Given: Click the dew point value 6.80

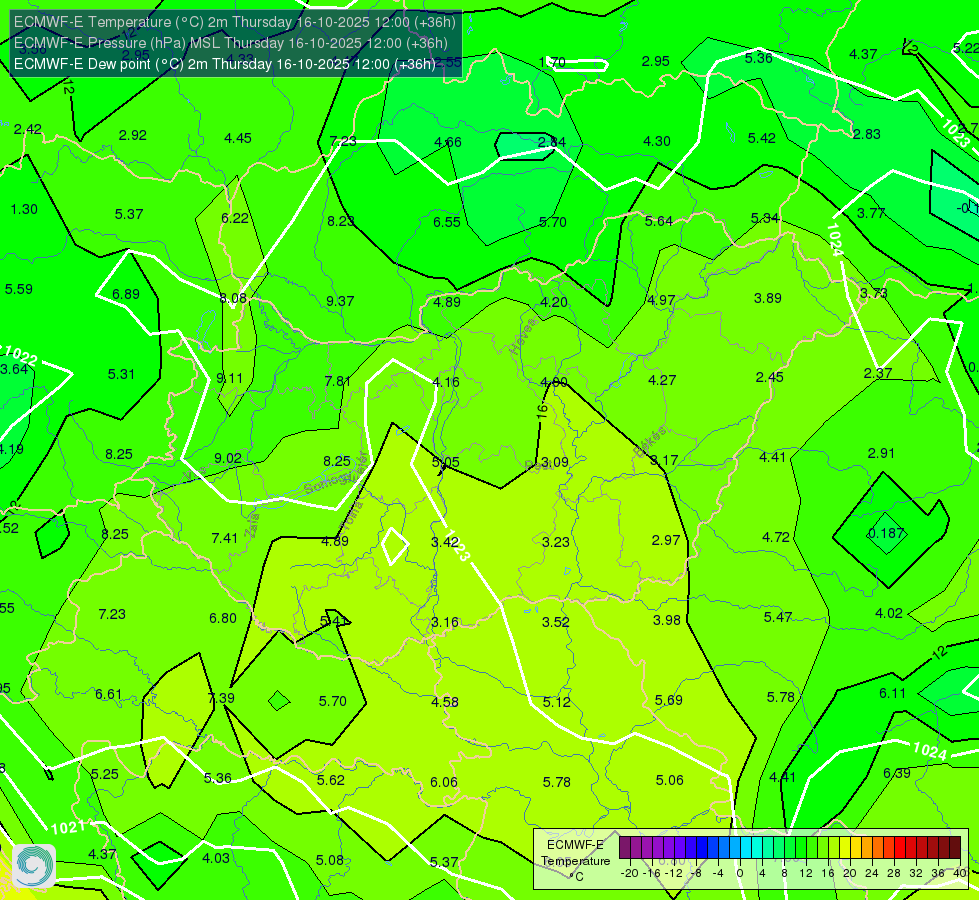Looking at the screenshot, I should 223,618.
